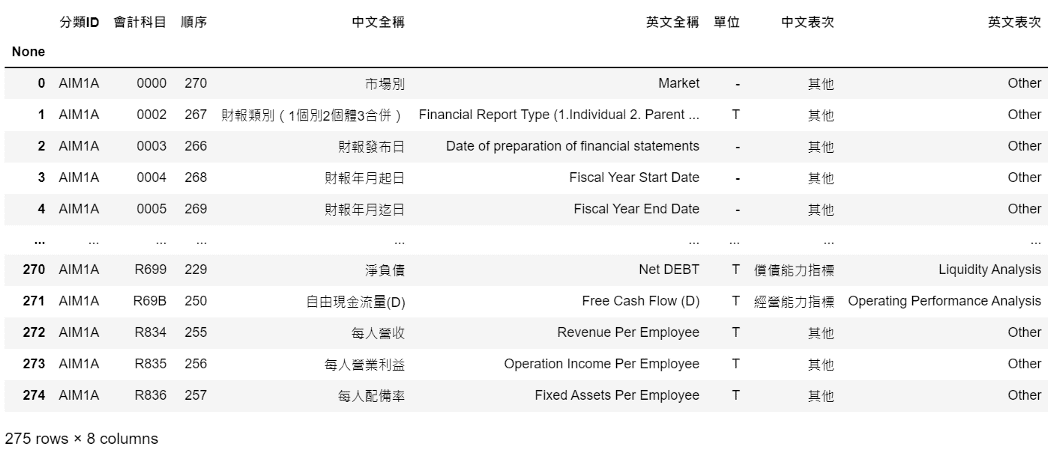The height and width of the screenshot is (452, 1050).
Task: Click the 英文全稱 column header
Action: 673,22
